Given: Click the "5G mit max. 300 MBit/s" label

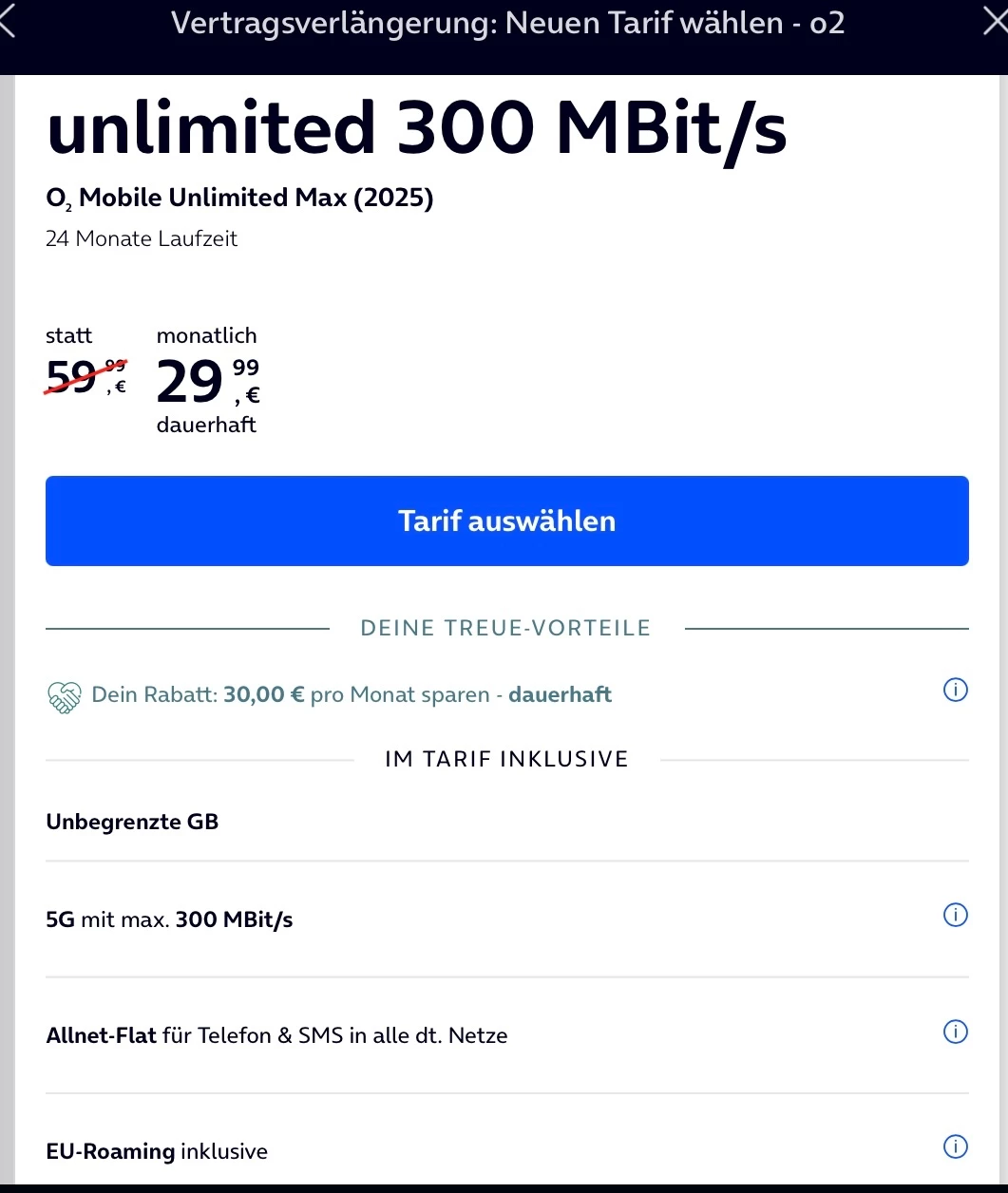Looking at the screenshot, I should (169, 919).
